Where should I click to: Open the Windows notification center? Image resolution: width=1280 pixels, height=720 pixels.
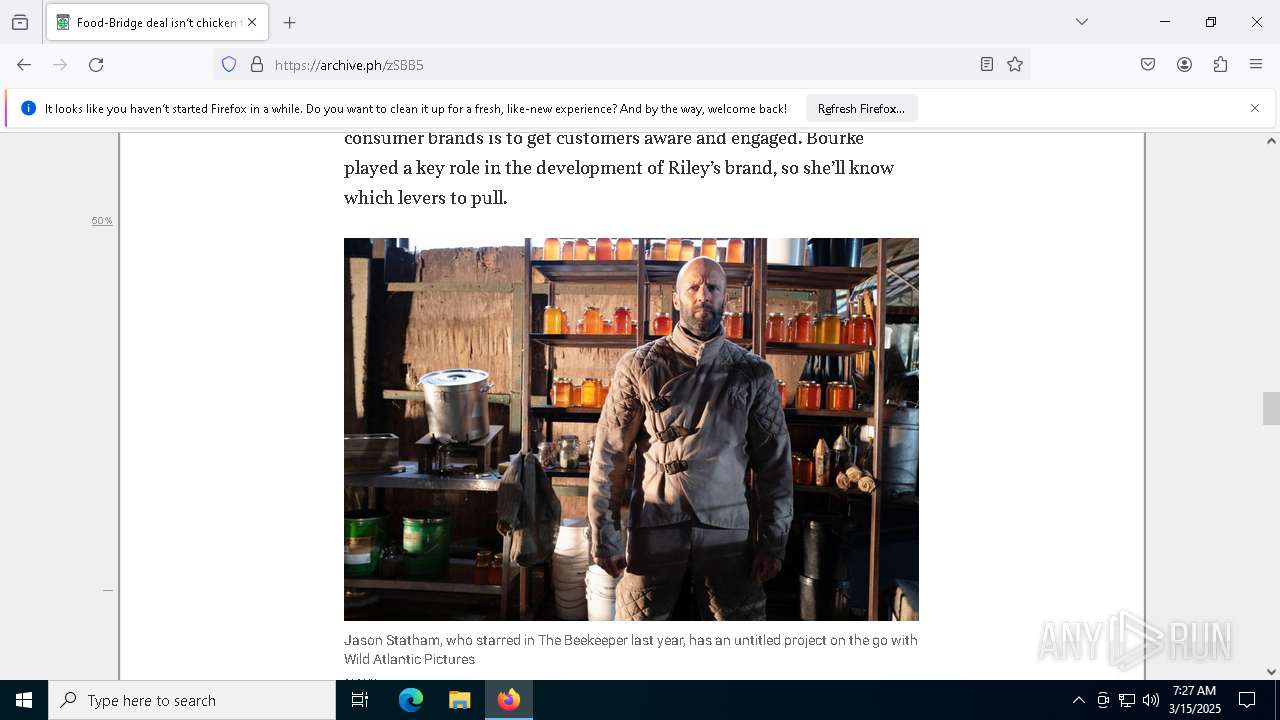point(1247,700)
